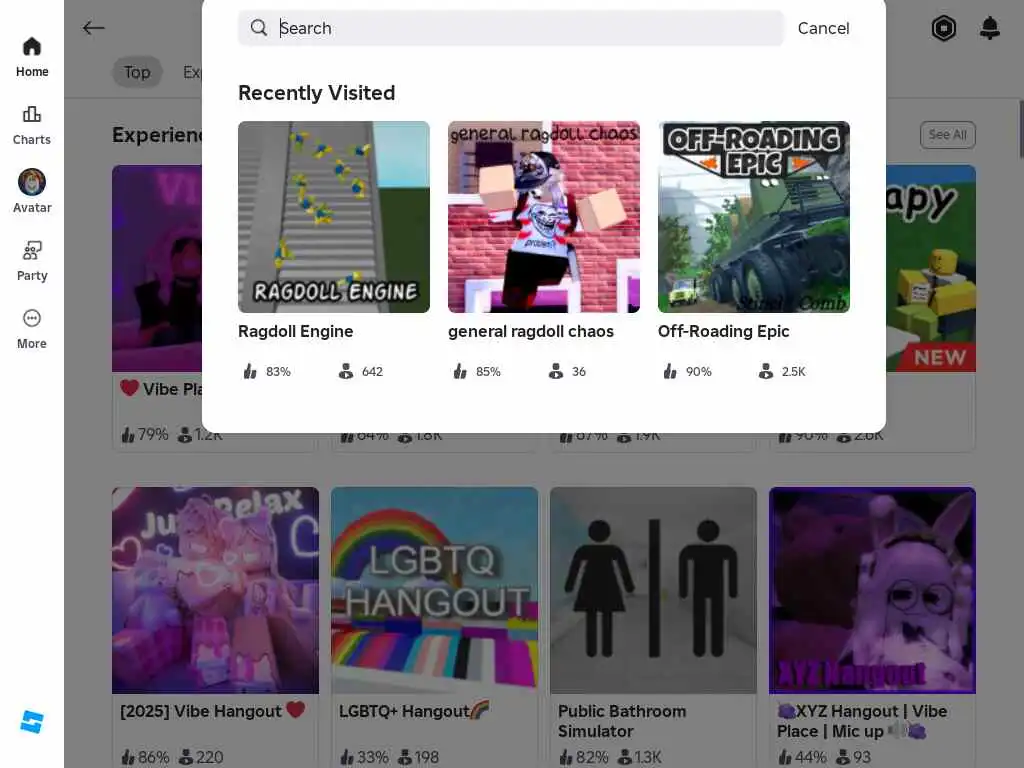Click the players icon next to 36
This screenshot has width=1024, height=768.
556,372
